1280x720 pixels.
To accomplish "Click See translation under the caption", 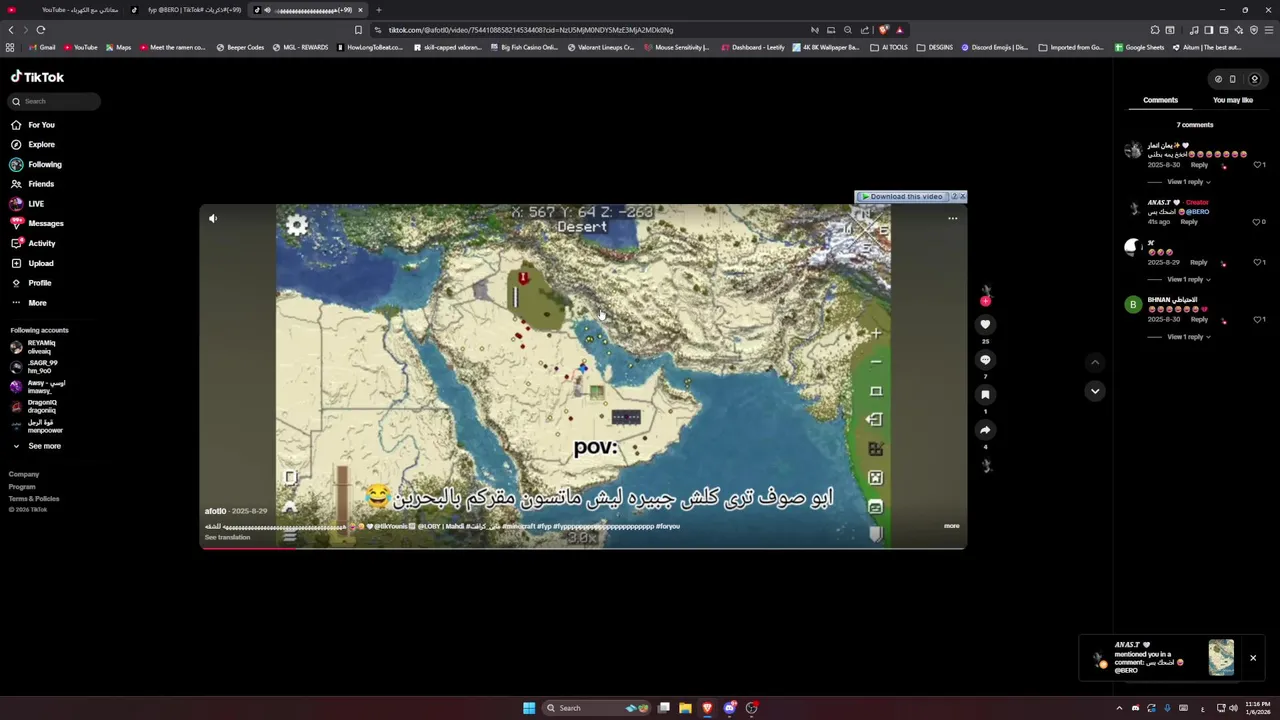I will click(x=227, y=537).
